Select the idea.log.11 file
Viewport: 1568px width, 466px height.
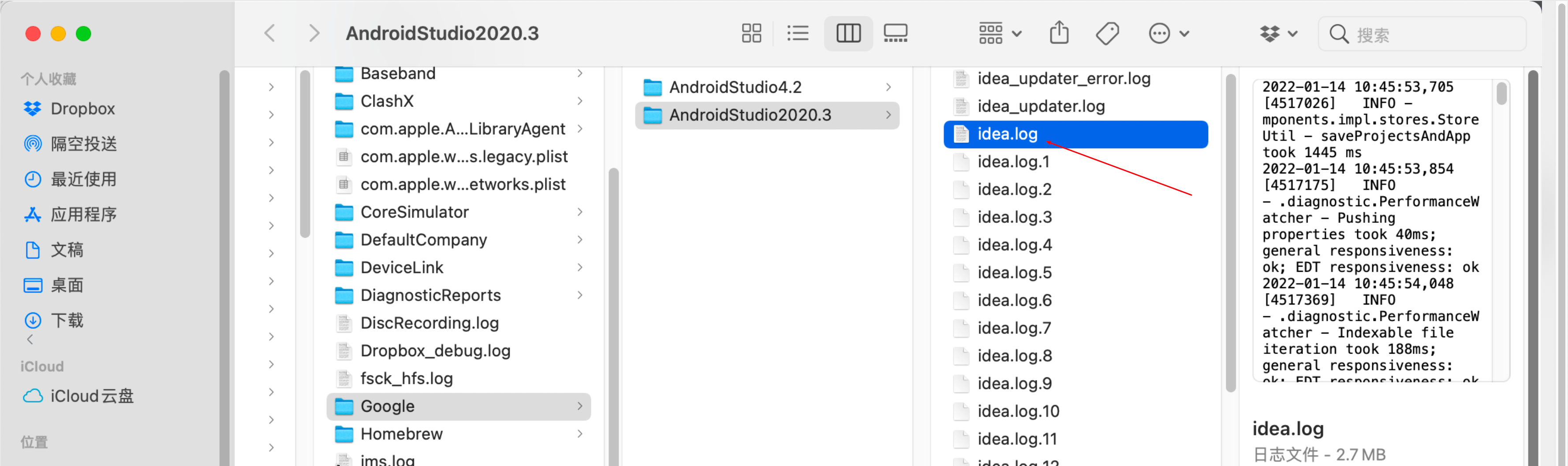pos(1075,439)
